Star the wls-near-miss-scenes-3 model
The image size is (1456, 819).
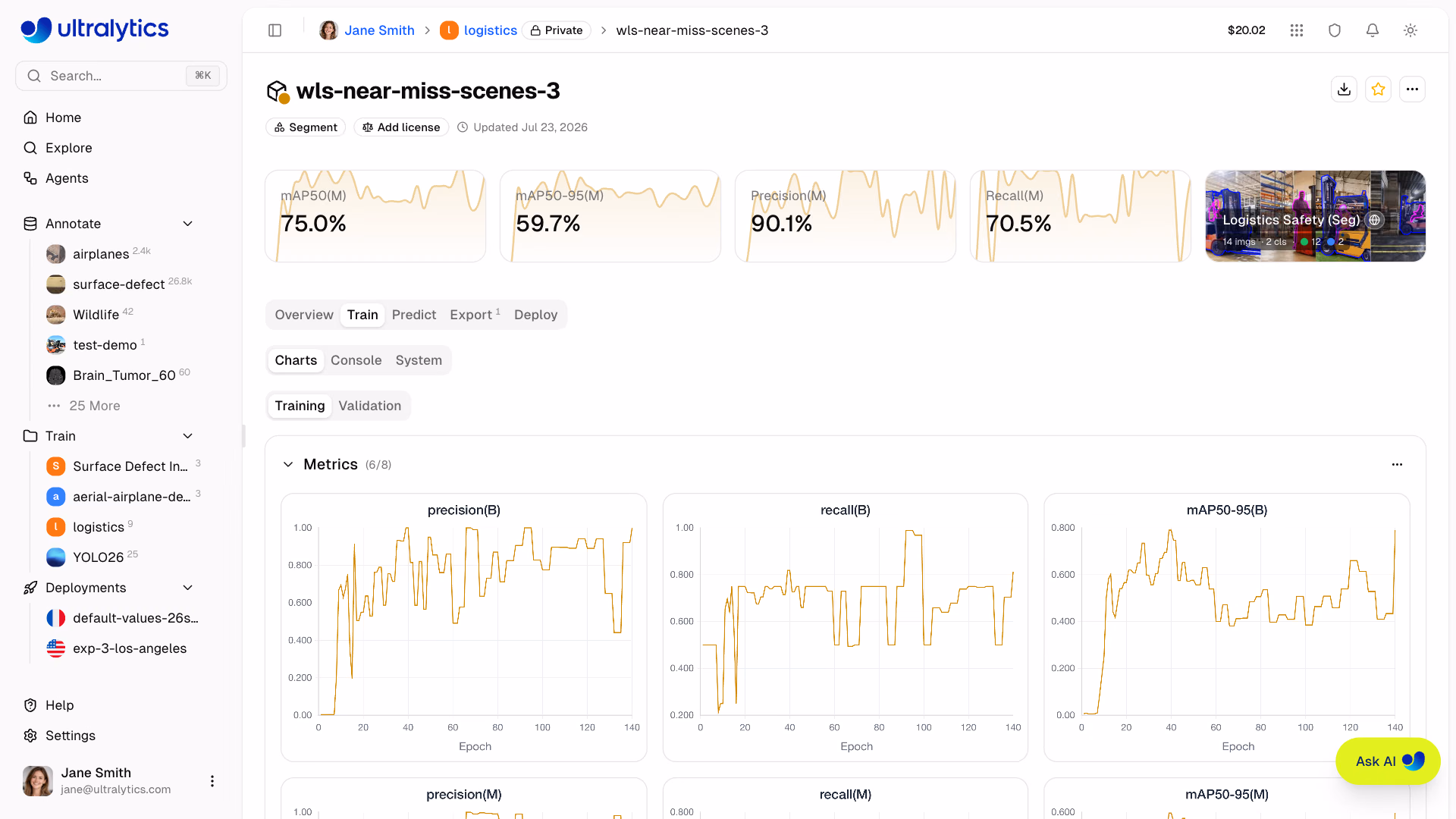pyautogui.click(x=1379, y=89)
